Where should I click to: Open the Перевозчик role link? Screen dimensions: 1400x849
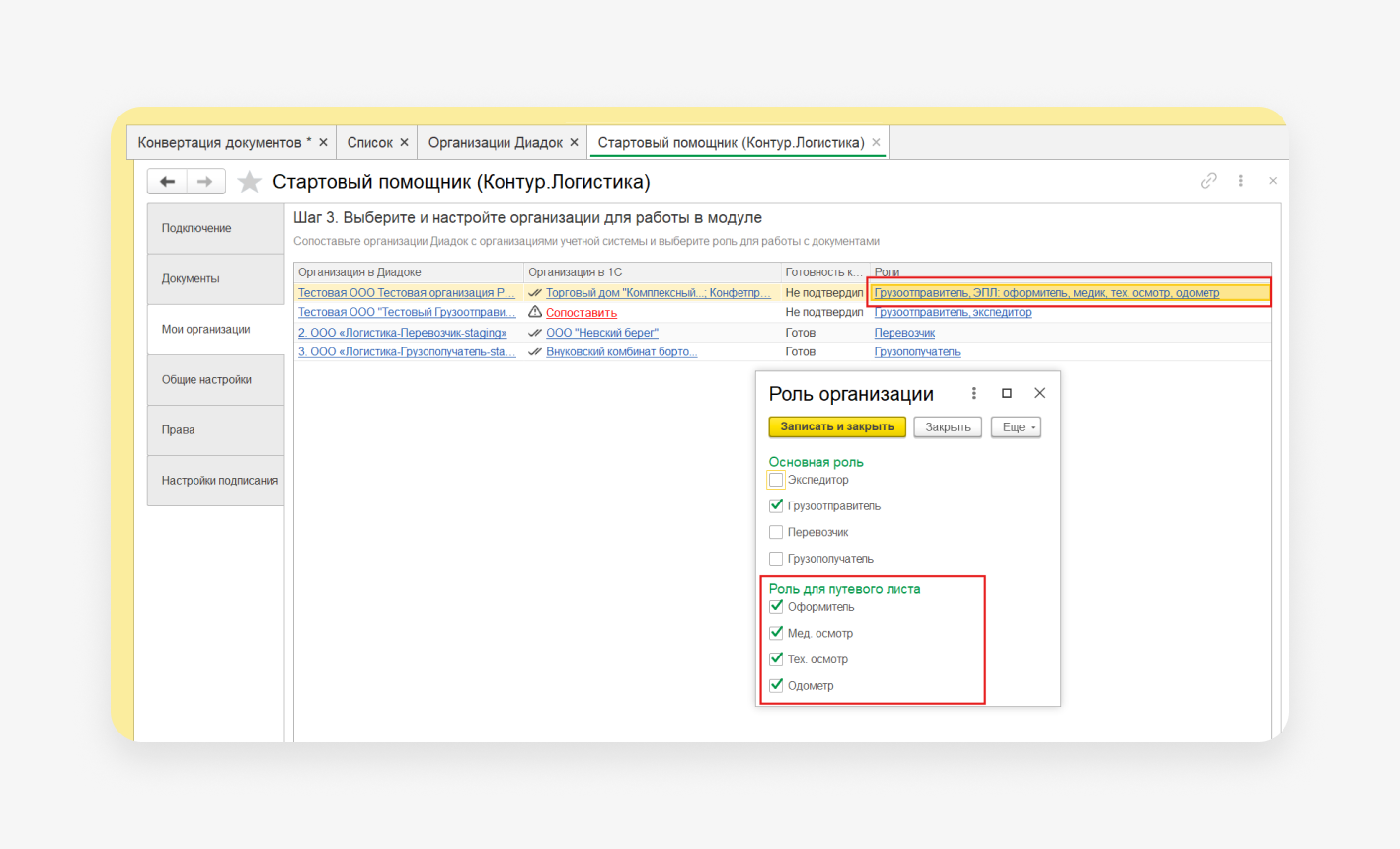(x=904, y=333)
